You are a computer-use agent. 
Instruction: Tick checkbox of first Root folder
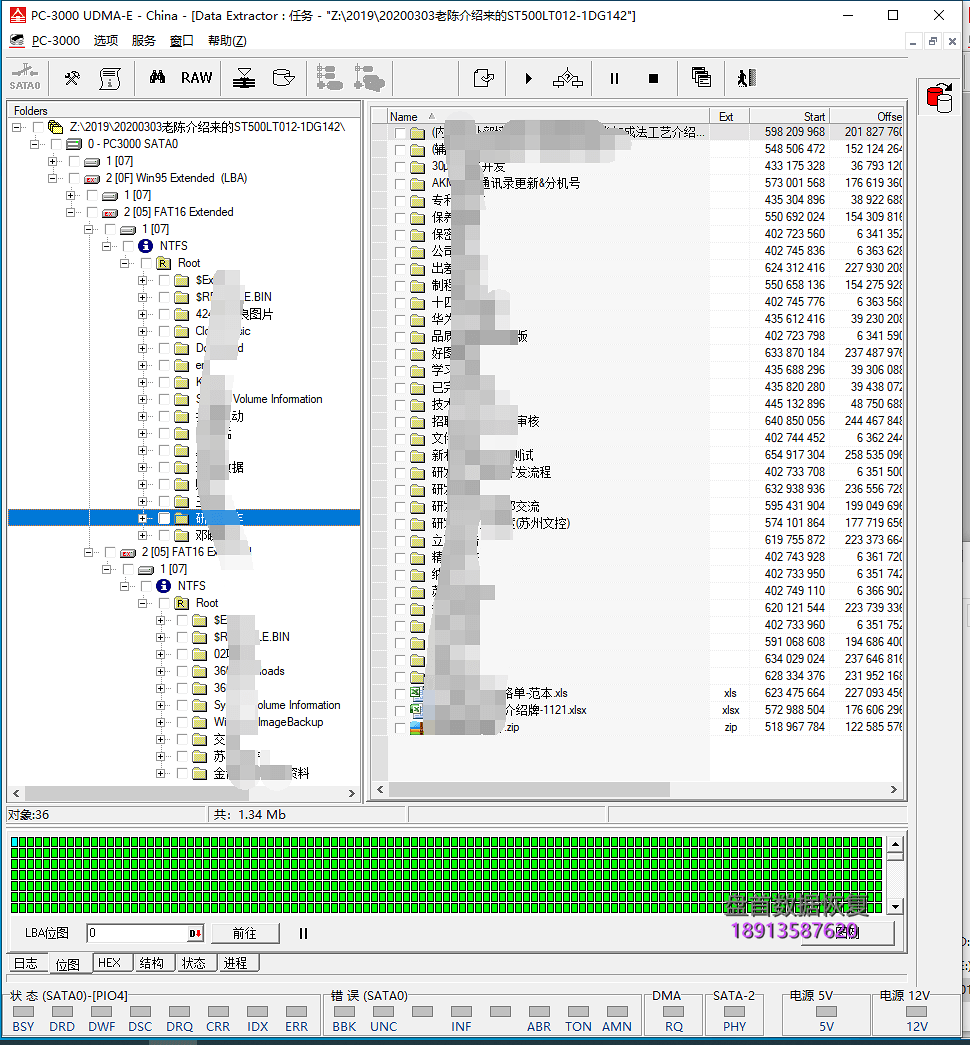pos(146,263)
